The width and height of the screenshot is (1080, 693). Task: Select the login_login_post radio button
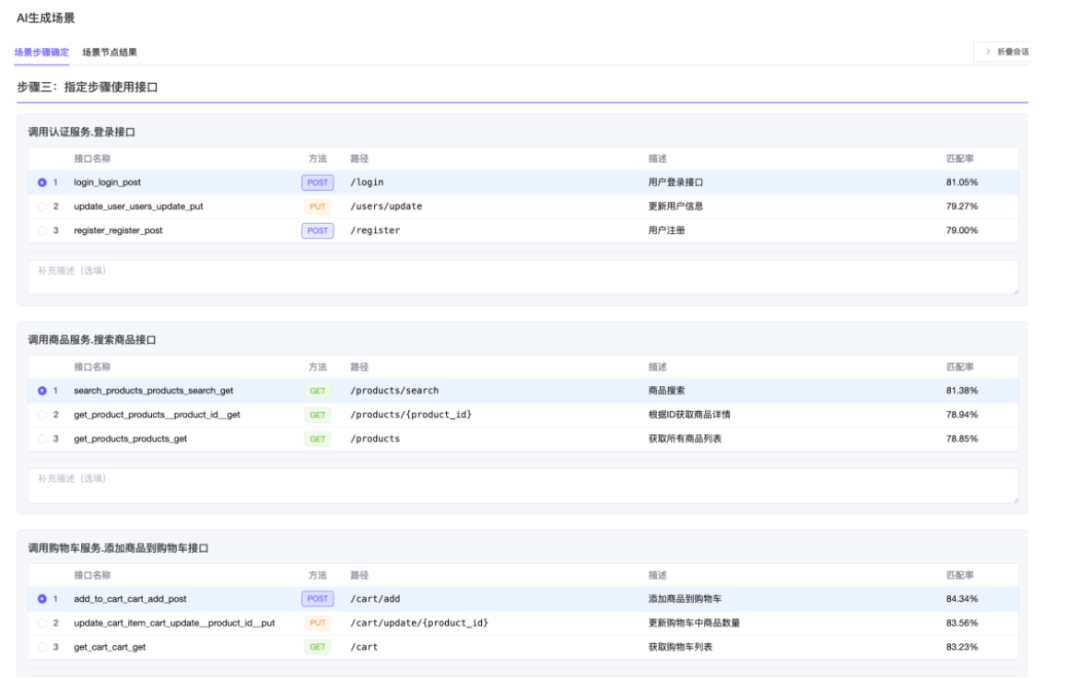tap(42, 183)
